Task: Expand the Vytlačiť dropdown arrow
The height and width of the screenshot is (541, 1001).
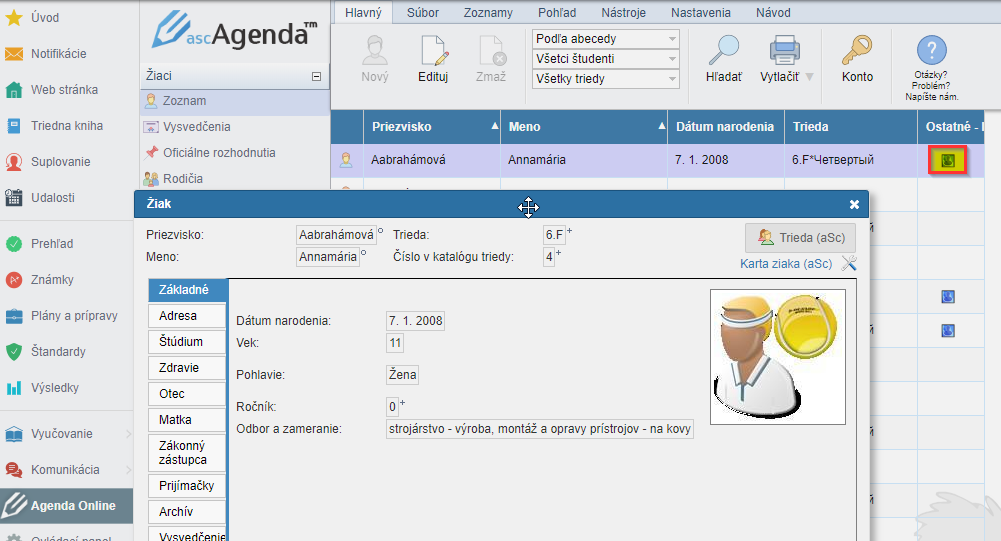Action: (809, 77)
